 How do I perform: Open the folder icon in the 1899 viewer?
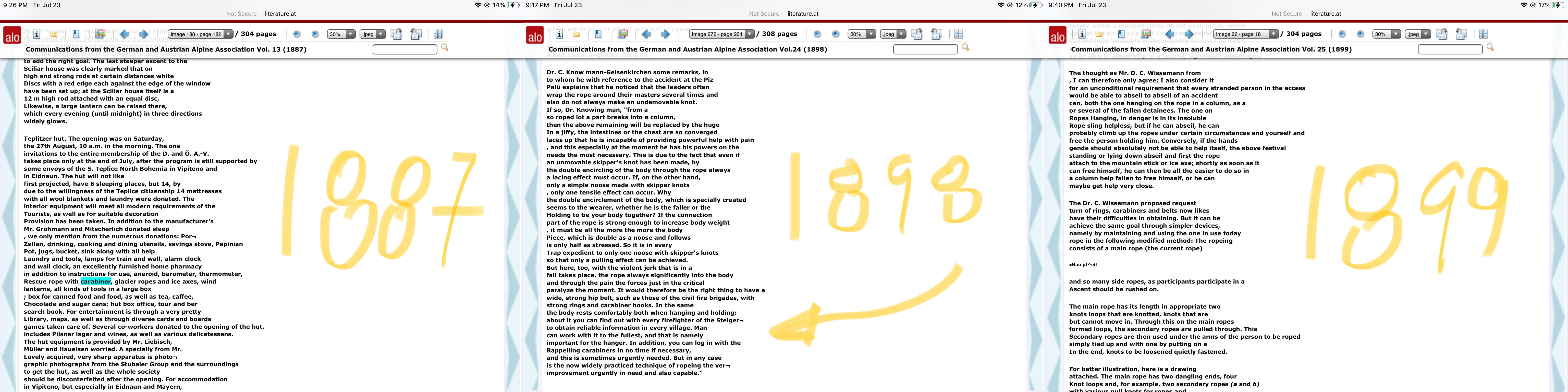point(1099,34)
